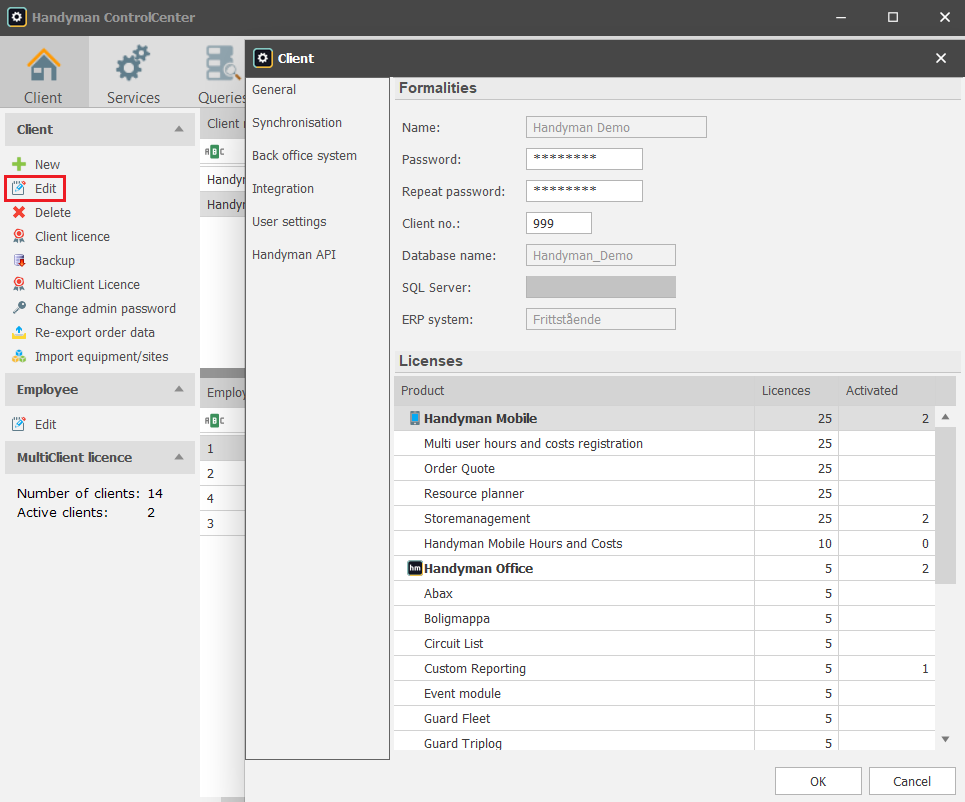
Task: Open the Integration settings page
Action: tap(282, 189)
